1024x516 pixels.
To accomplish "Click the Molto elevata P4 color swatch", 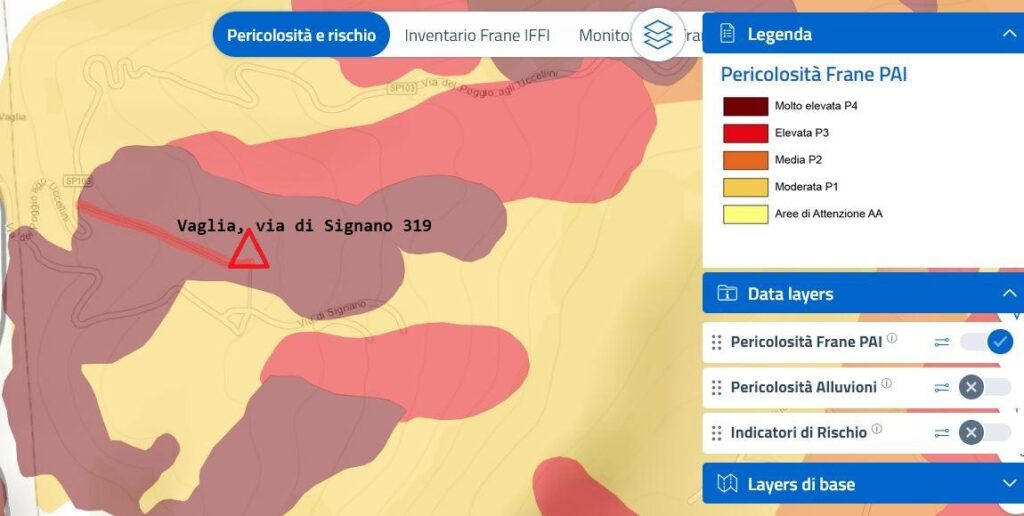I will coord(745,106).
